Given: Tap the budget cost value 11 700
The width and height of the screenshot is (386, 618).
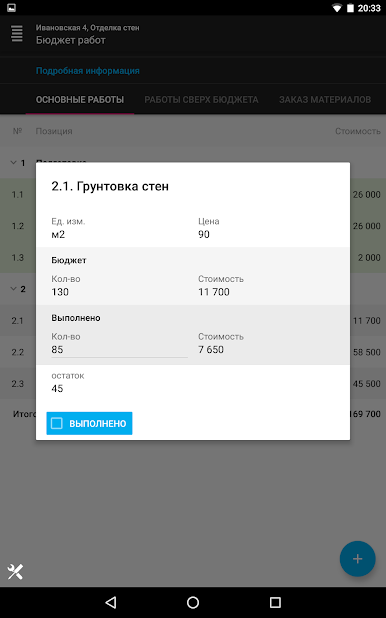Looking at the screenshot, I should [214, 292].
